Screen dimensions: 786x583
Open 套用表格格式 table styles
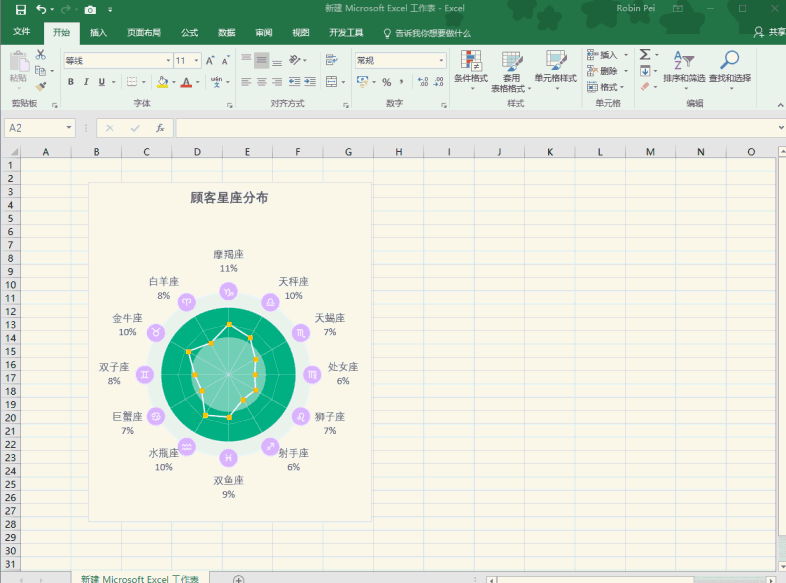(511, 72)
